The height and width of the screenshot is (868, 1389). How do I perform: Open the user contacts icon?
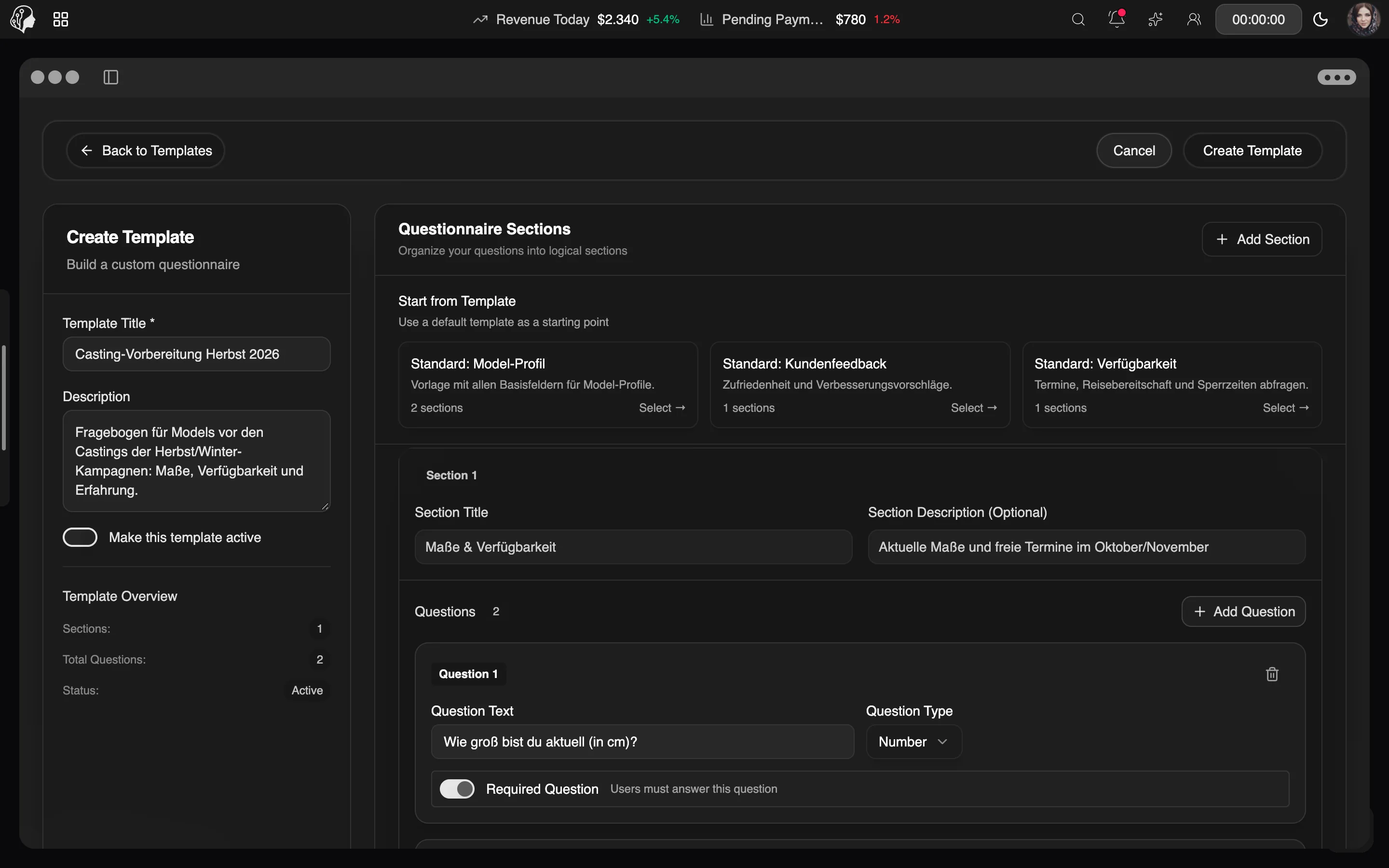[x=1194, y=19]
